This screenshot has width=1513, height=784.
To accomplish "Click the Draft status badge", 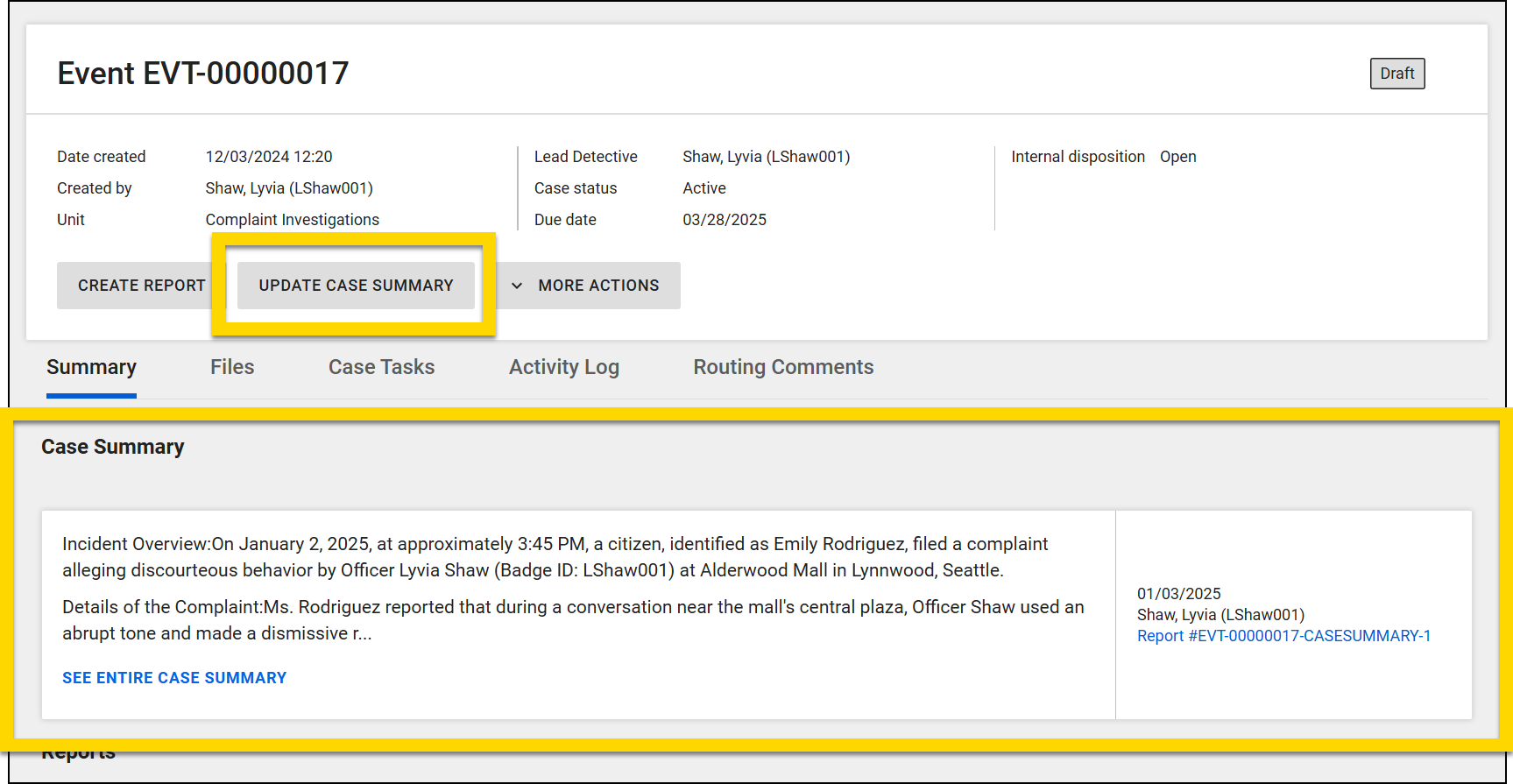I will pyautogui.click(x=1396, y=74).
